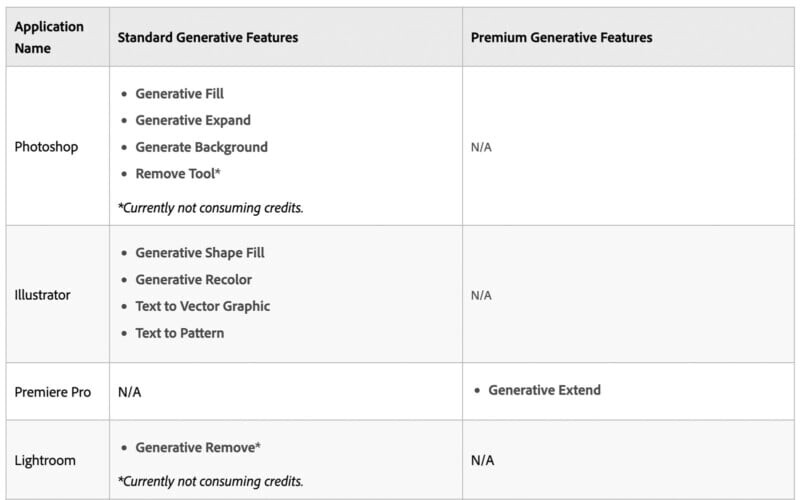
Task: Select the Text to Vector Graphic item
Action: tap(202, 306)
